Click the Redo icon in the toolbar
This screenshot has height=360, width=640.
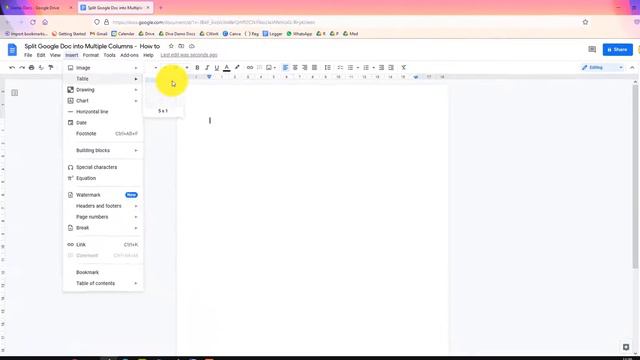click(22, 67)
